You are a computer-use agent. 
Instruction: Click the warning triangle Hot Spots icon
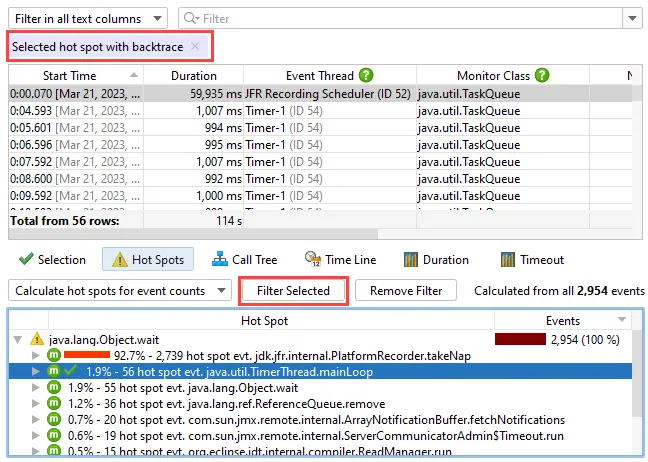pos(119,260)
